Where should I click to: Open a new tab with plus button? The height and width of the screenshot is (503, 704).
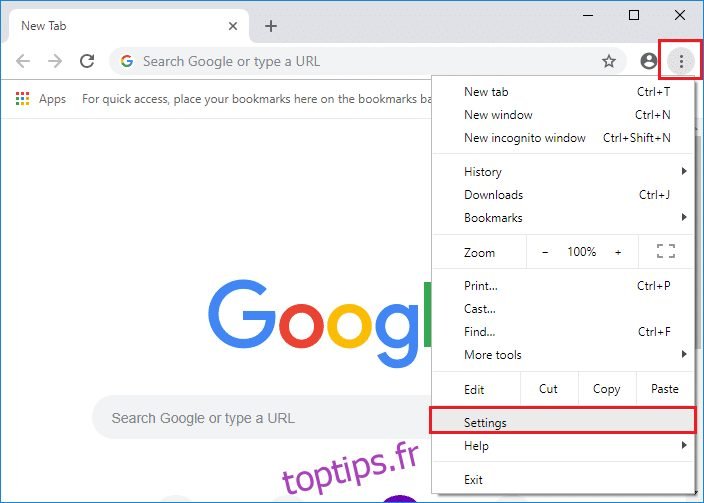coord(271,26)
